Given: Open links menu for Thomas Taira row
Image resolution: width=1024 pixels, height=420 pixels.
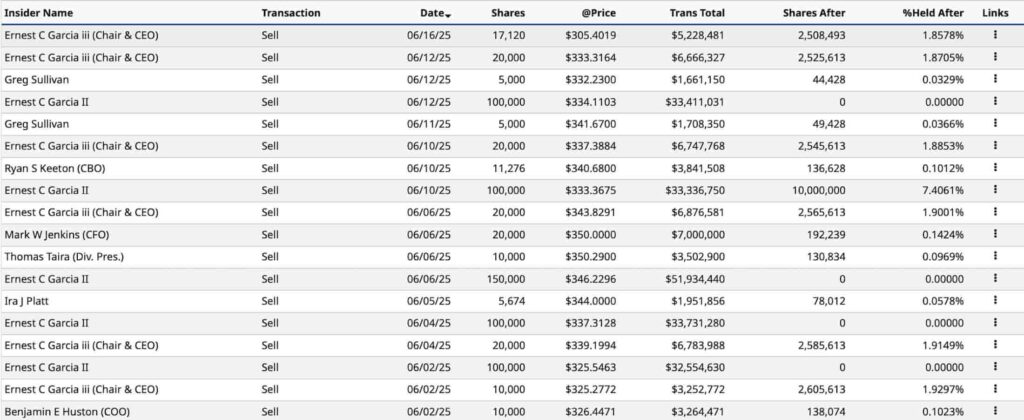Looking at the screenshot, I should (x=995, y=256).
